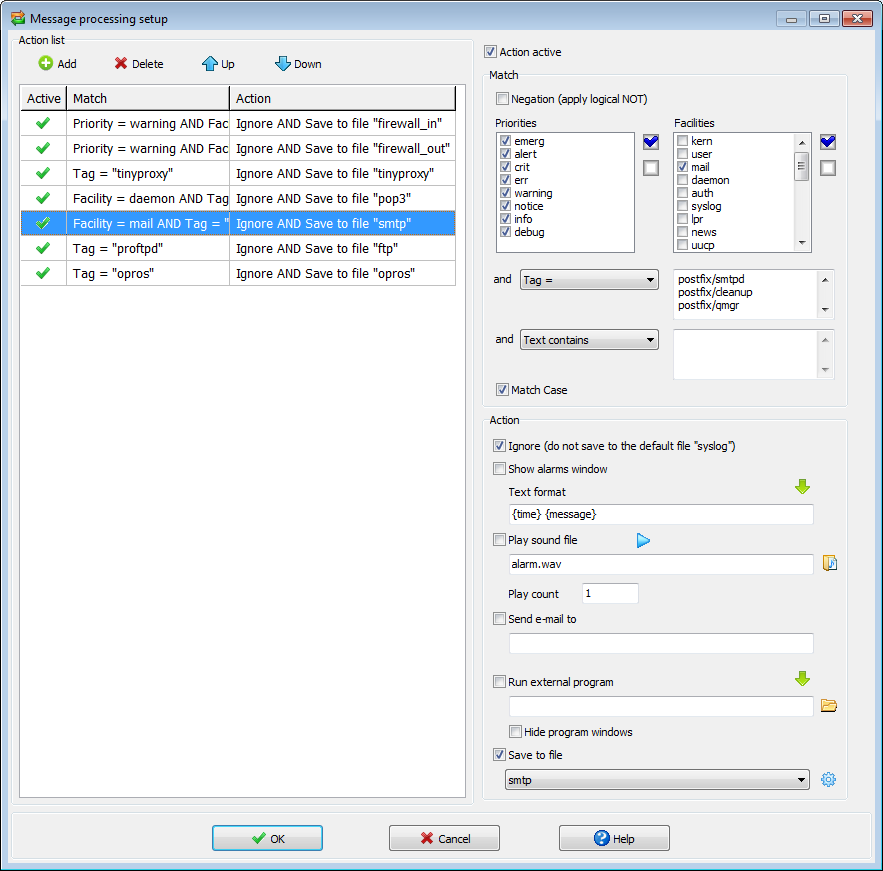Click the green Add action icon
883x871 pixels.
pos(46,64)
